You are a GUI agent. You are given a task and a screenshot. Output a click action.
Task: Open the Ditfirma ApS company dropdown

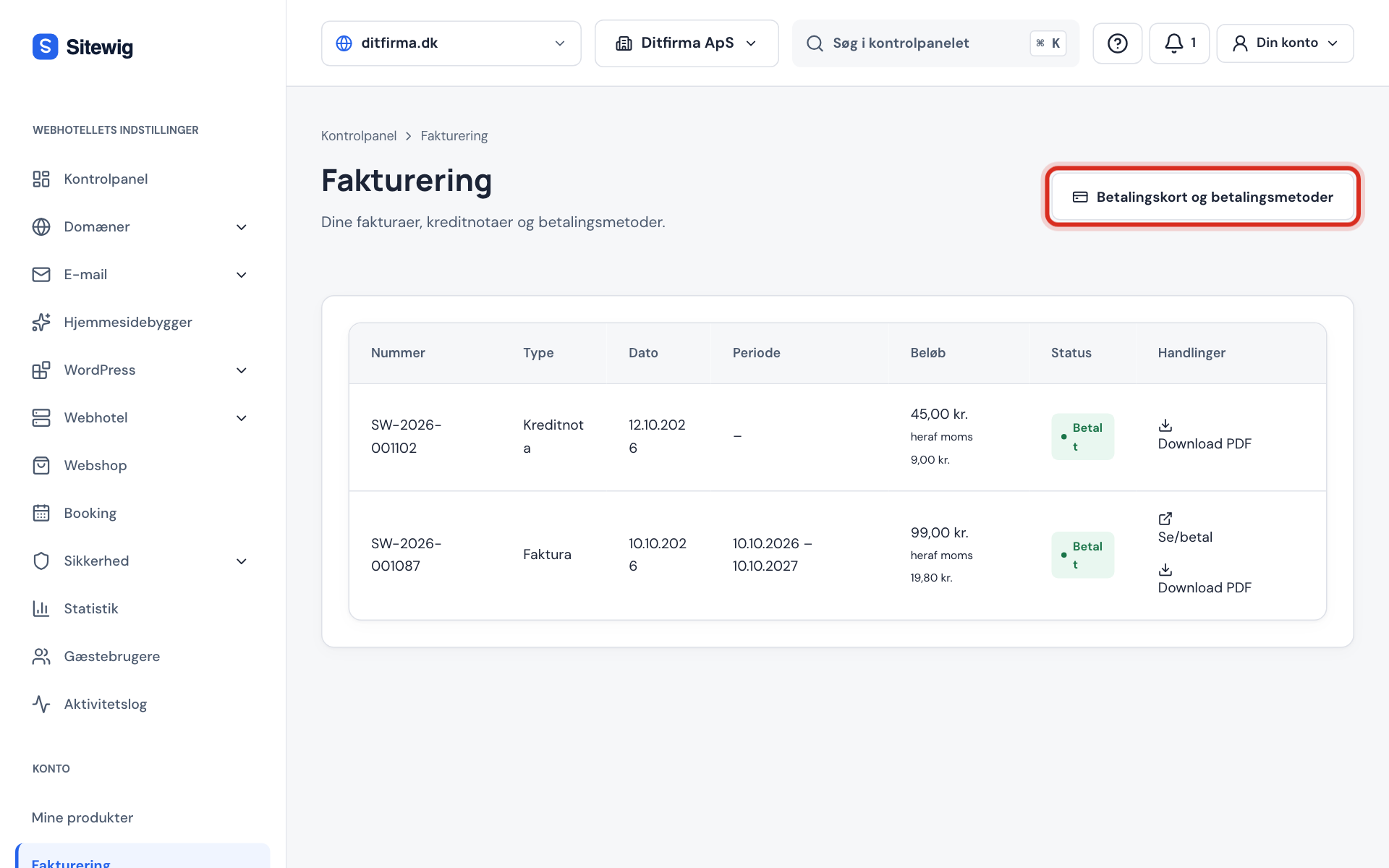687,43
